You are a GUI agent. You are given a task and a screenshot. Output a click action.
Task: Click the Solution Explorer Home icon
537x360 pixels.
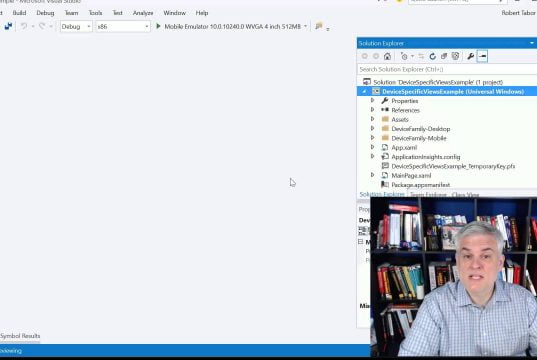(387, 56)
